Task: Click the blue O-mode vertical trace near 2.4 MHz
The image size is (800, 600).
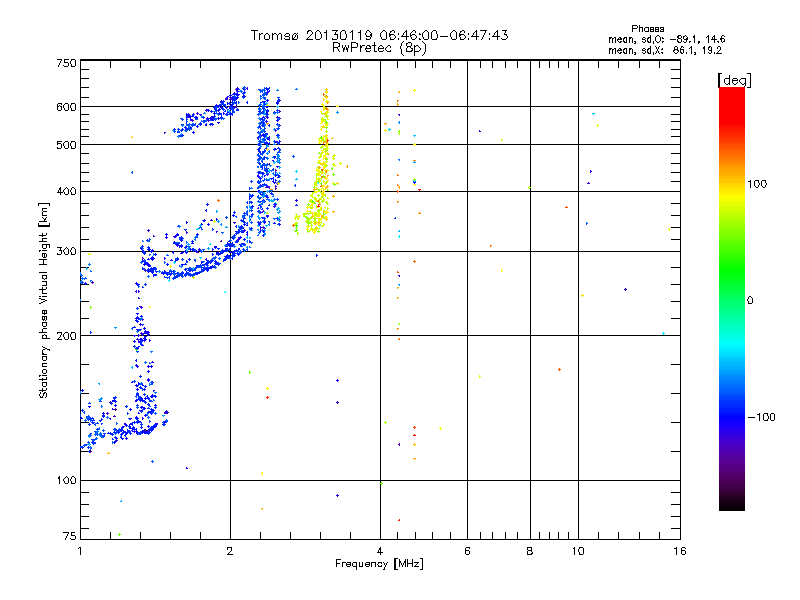Action: (x=263, y=163)
